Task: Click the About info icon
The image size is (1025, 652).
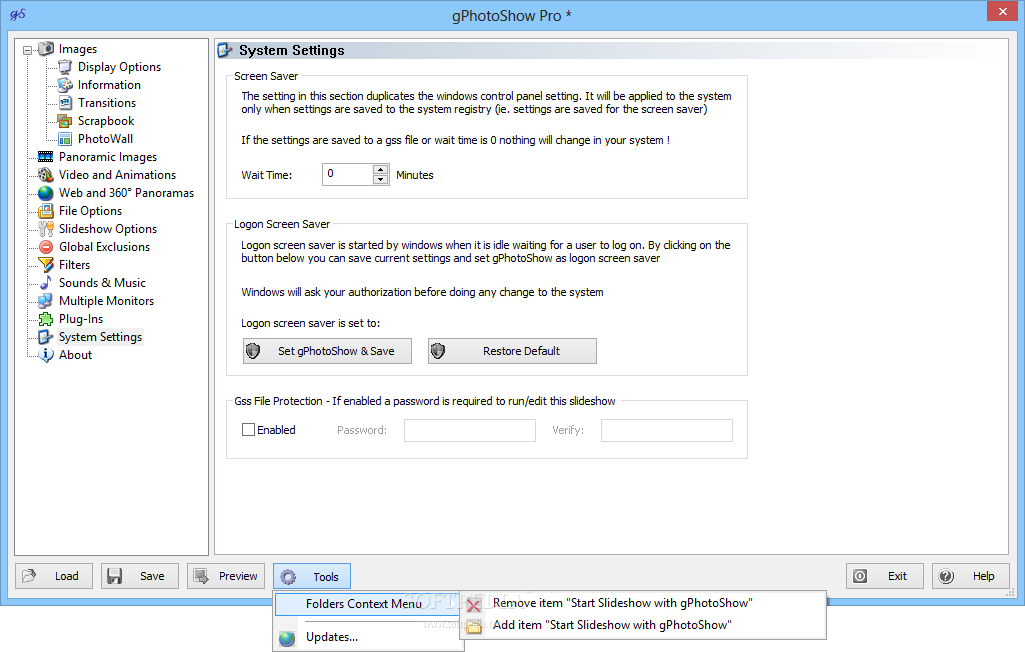Action: point(46,355)
